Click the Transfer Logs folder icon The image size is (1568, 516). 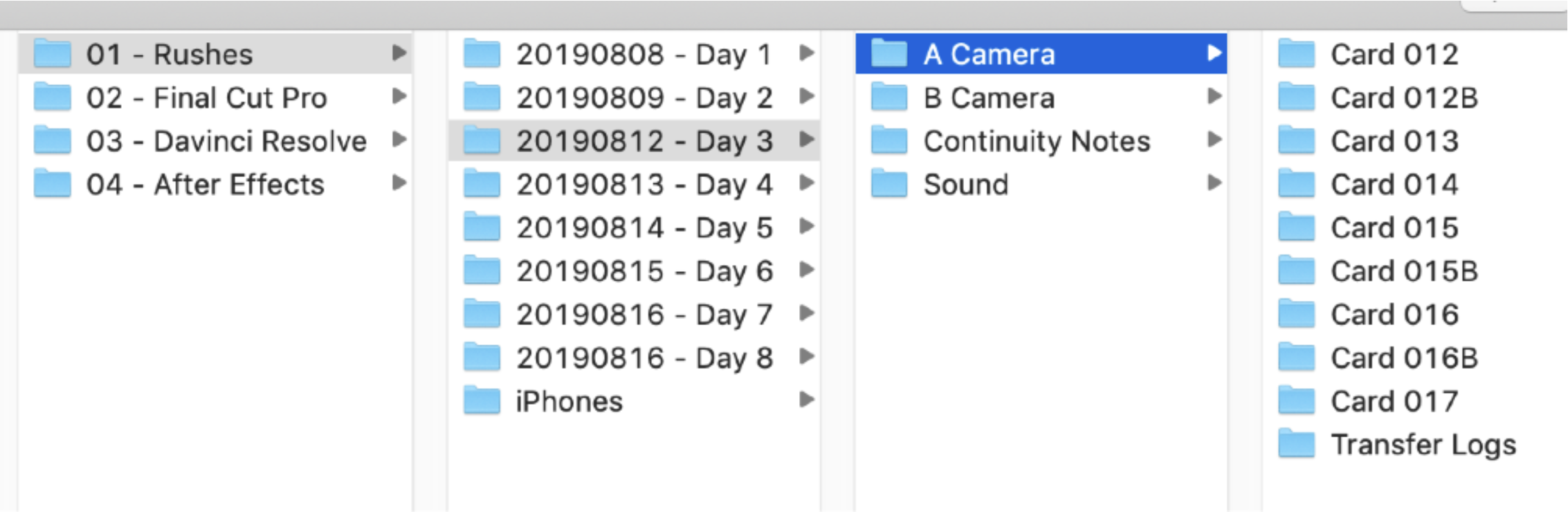1297,445
